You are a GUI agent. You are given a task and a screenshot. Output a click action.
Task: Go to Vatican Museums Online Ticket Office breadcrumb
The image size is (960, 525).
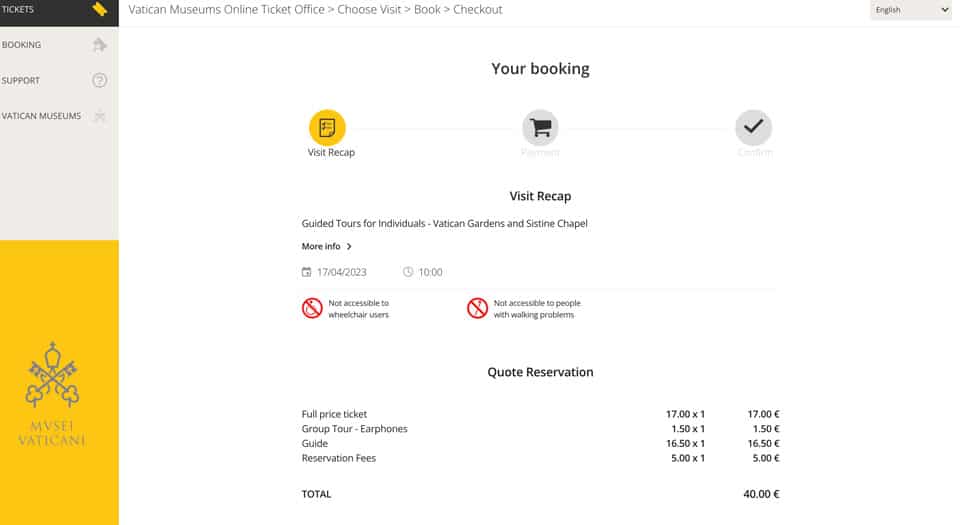click(227, 10)
